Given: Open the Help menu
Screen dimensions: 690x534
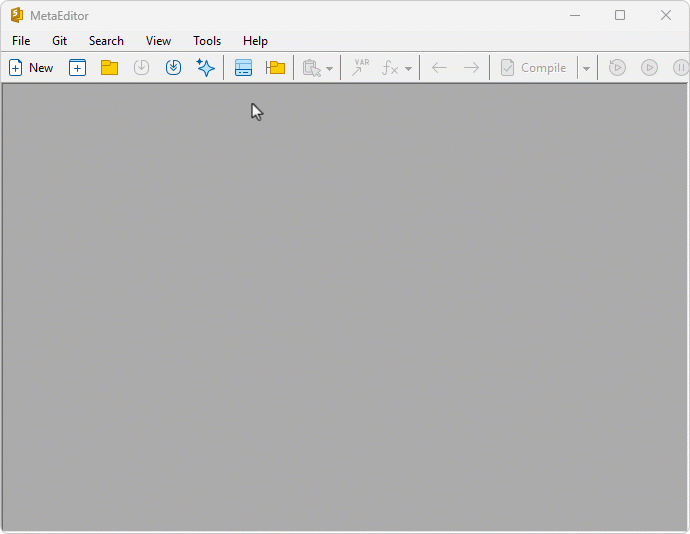Looking at the screenshot, I should (x=255, y=41).
